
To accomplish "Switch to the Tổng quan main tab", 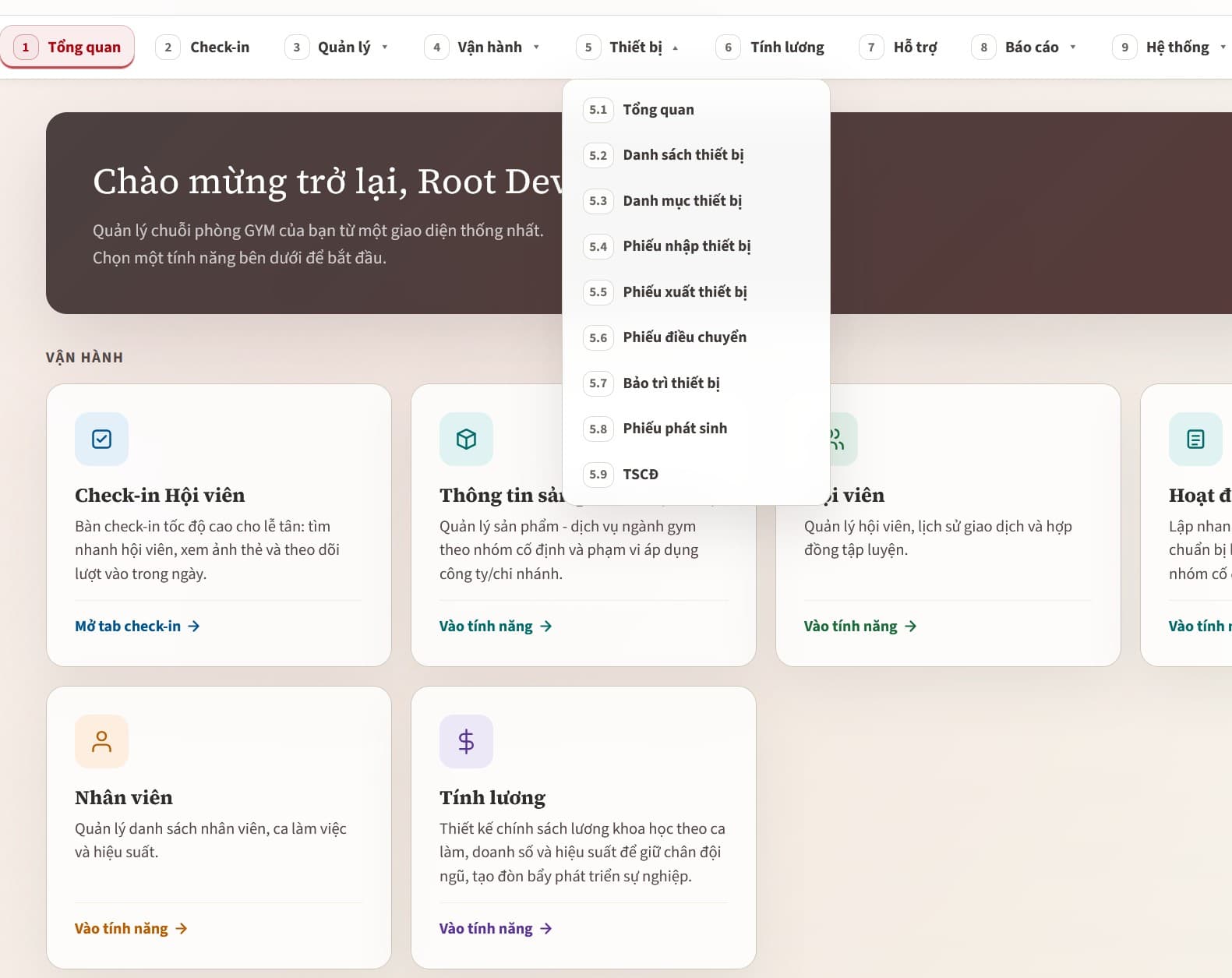I will (x=68, y=48).
